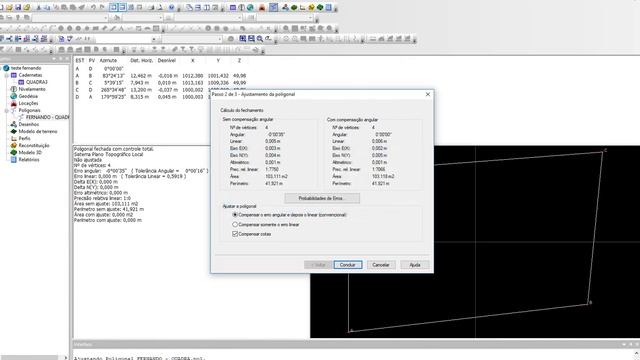Click the 13,200 m distance cell
Image resolution: width=640 pixels, height=360 pixels.
click(x=141, y=90)
